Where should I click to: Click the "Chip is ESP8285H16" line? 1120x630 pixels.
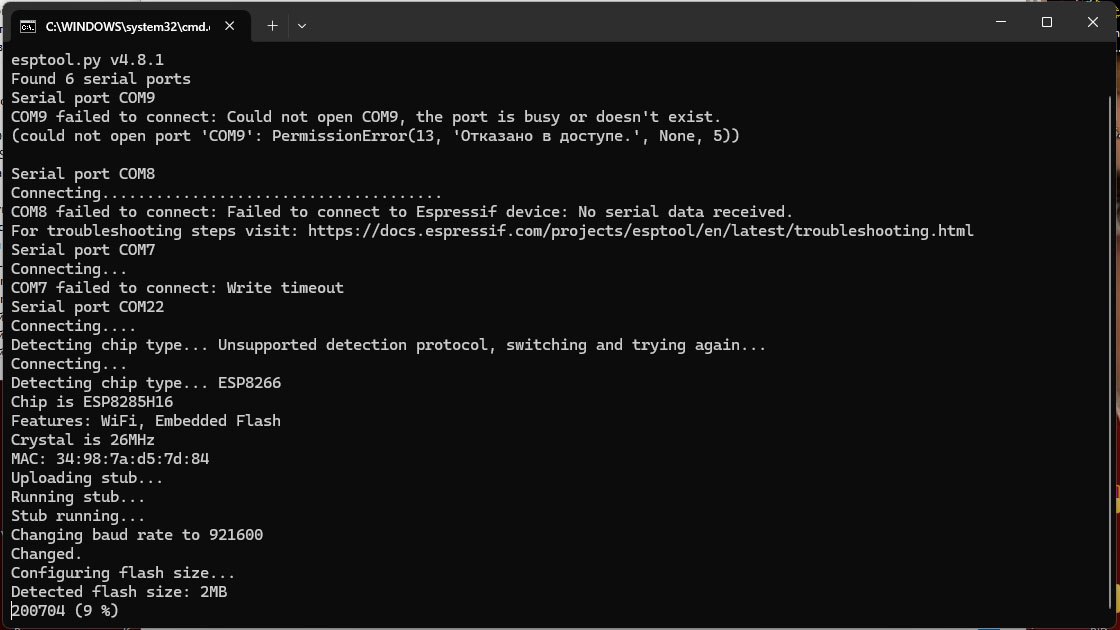click(x=92, y=402)
